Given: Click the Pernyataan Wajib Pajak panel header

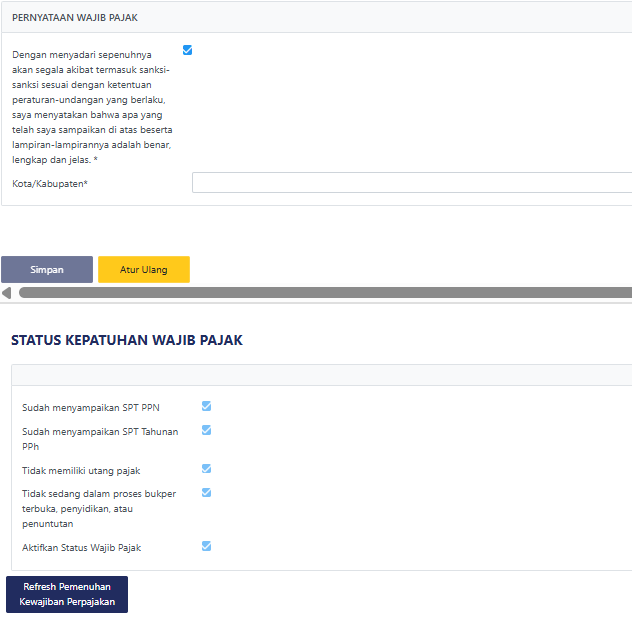Looking at the screenshot, I should click(x=75, y=18).
